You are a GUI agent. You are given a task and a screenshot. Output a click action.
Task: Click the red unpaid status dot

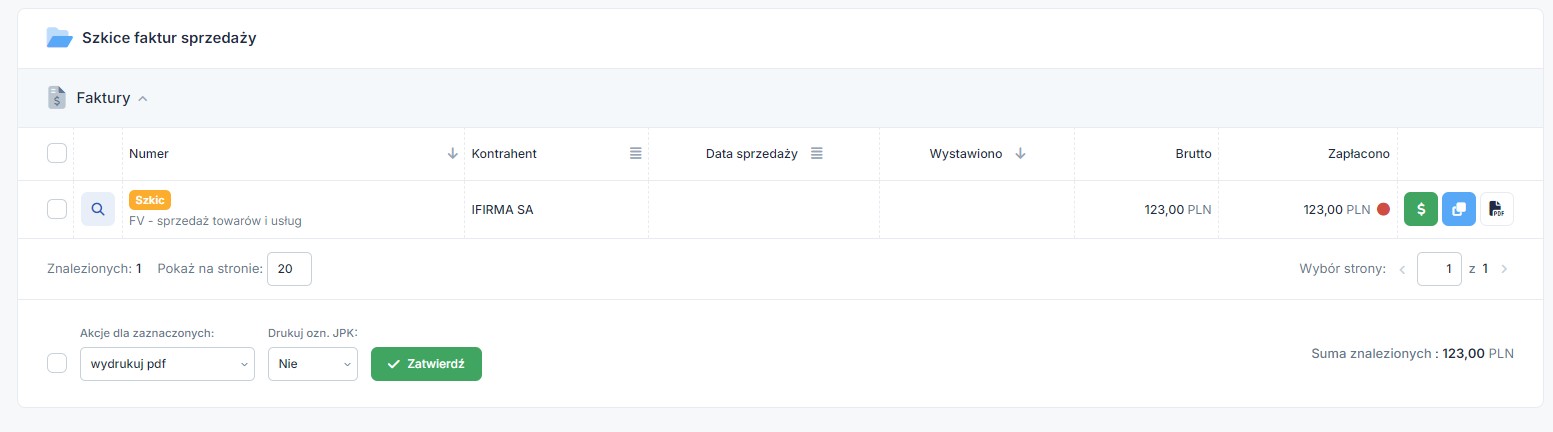[1383, 210]
